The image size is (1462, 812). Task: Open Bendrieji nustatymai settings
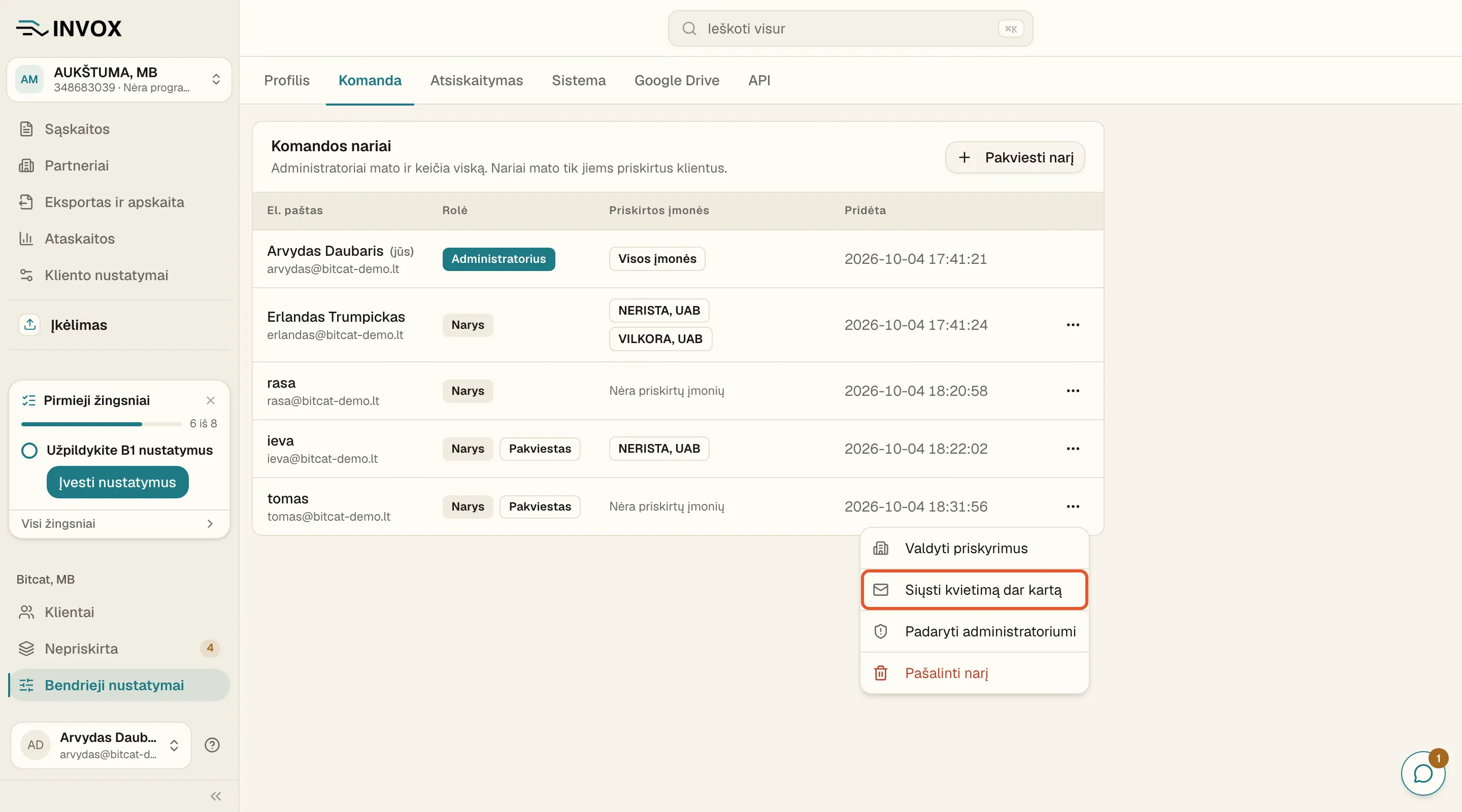click(119, 686)
